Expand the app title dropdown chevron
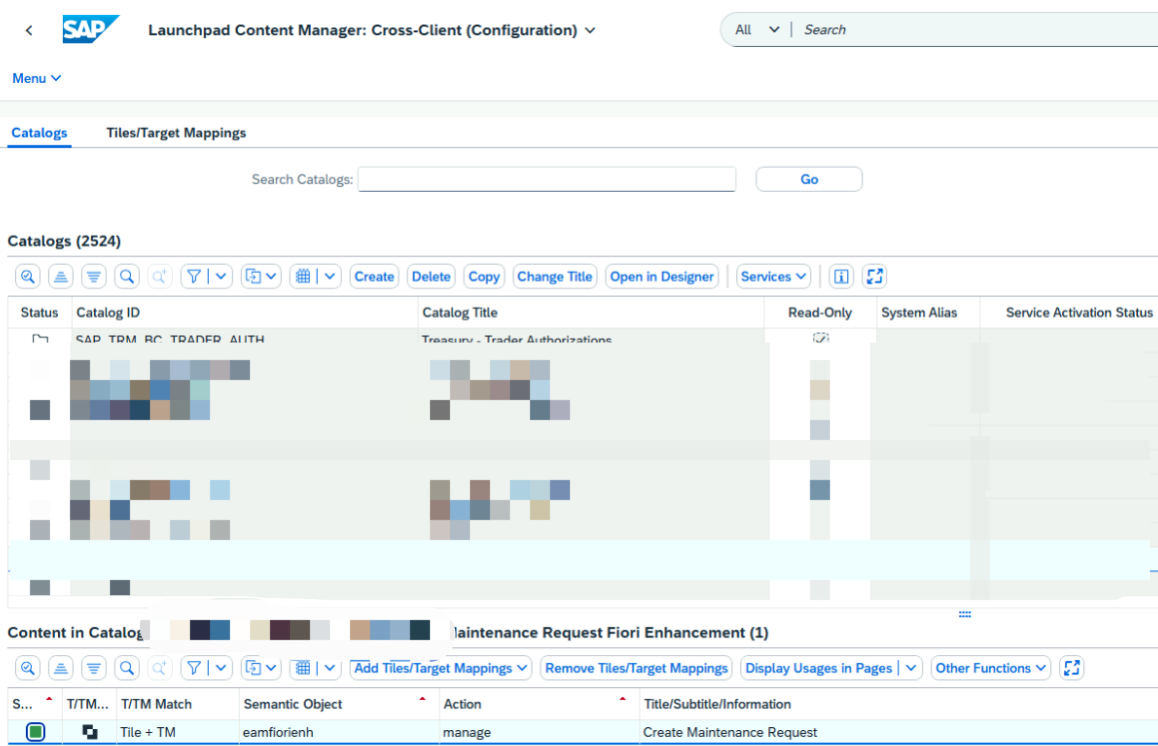1158x746 pixels. [590, 30]
